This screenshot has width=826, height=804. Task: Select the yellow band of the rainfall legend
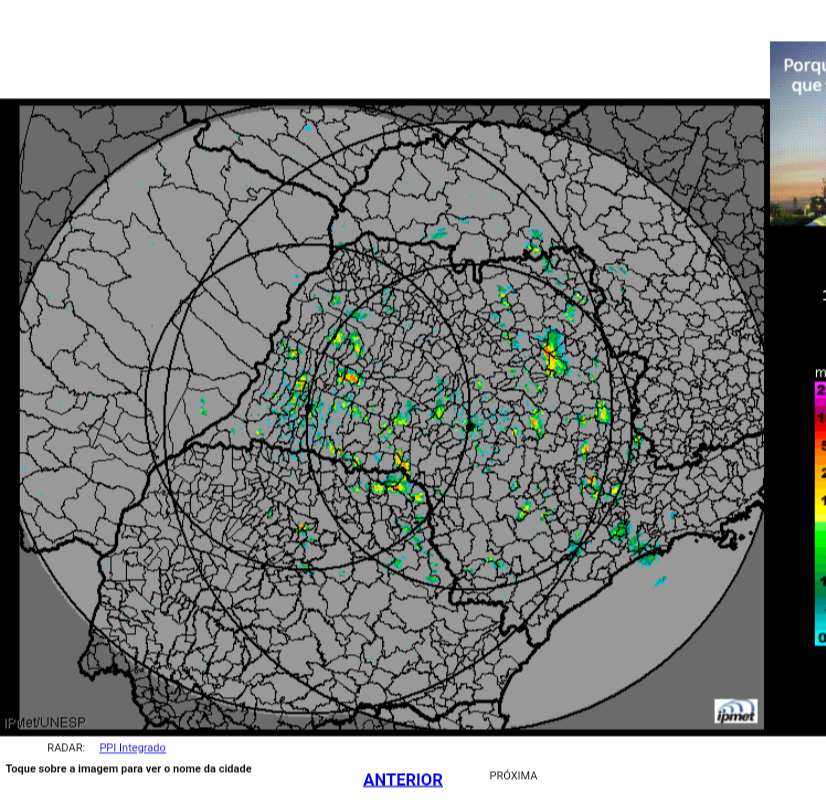820,504
